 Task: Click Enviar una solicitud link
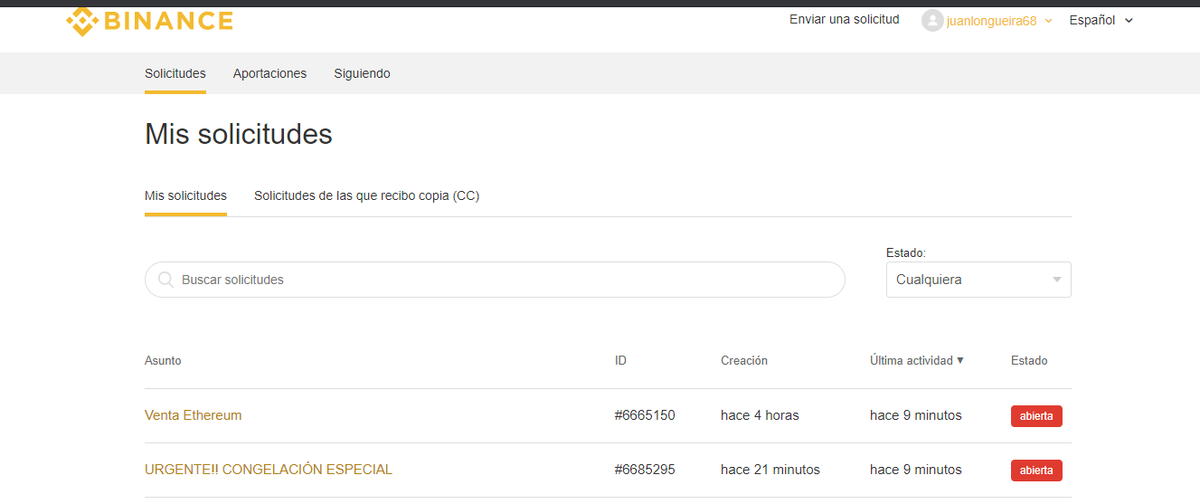(844, 20)
